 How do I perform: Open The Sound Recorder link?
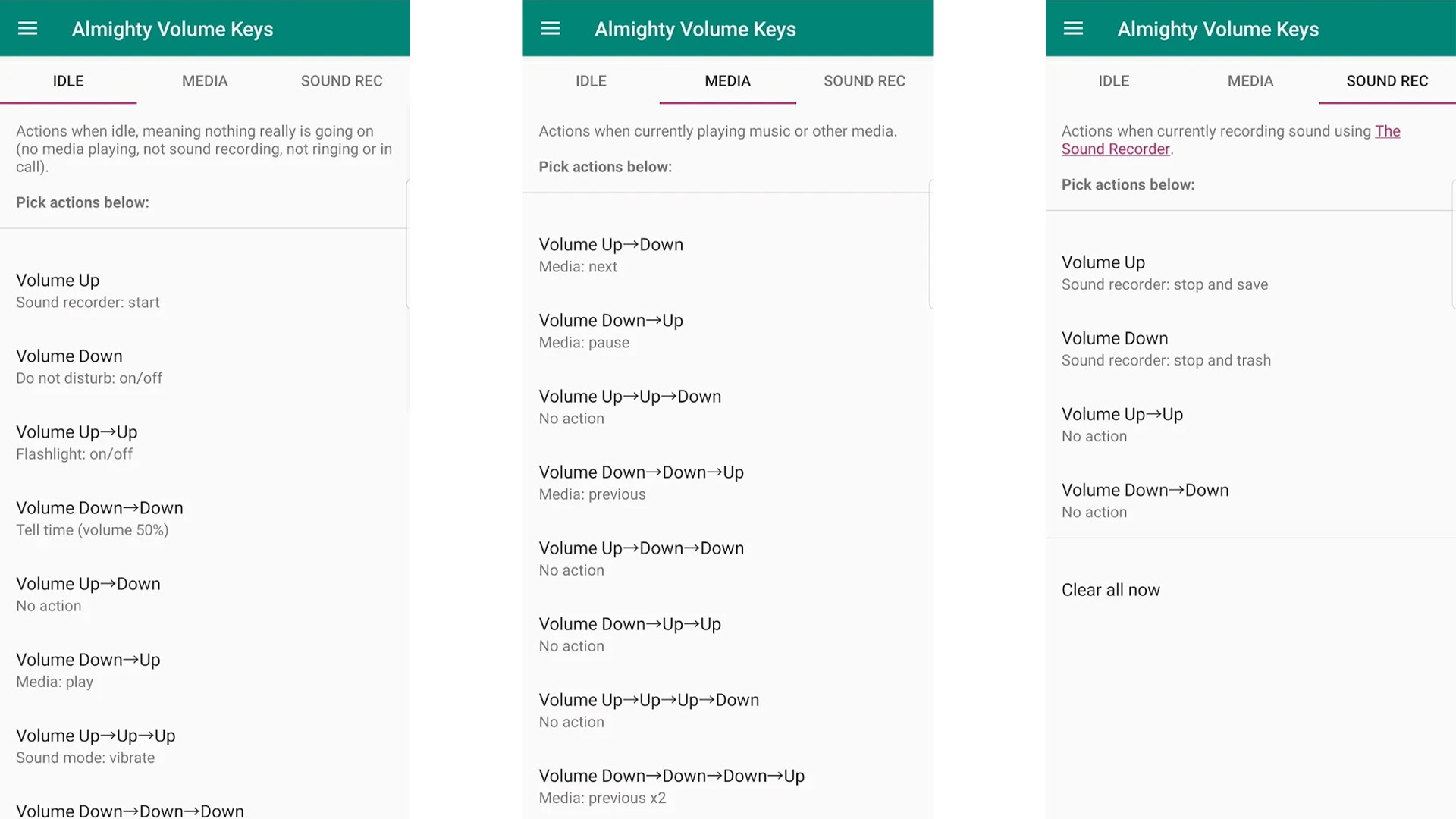[x=1116, y=149]
